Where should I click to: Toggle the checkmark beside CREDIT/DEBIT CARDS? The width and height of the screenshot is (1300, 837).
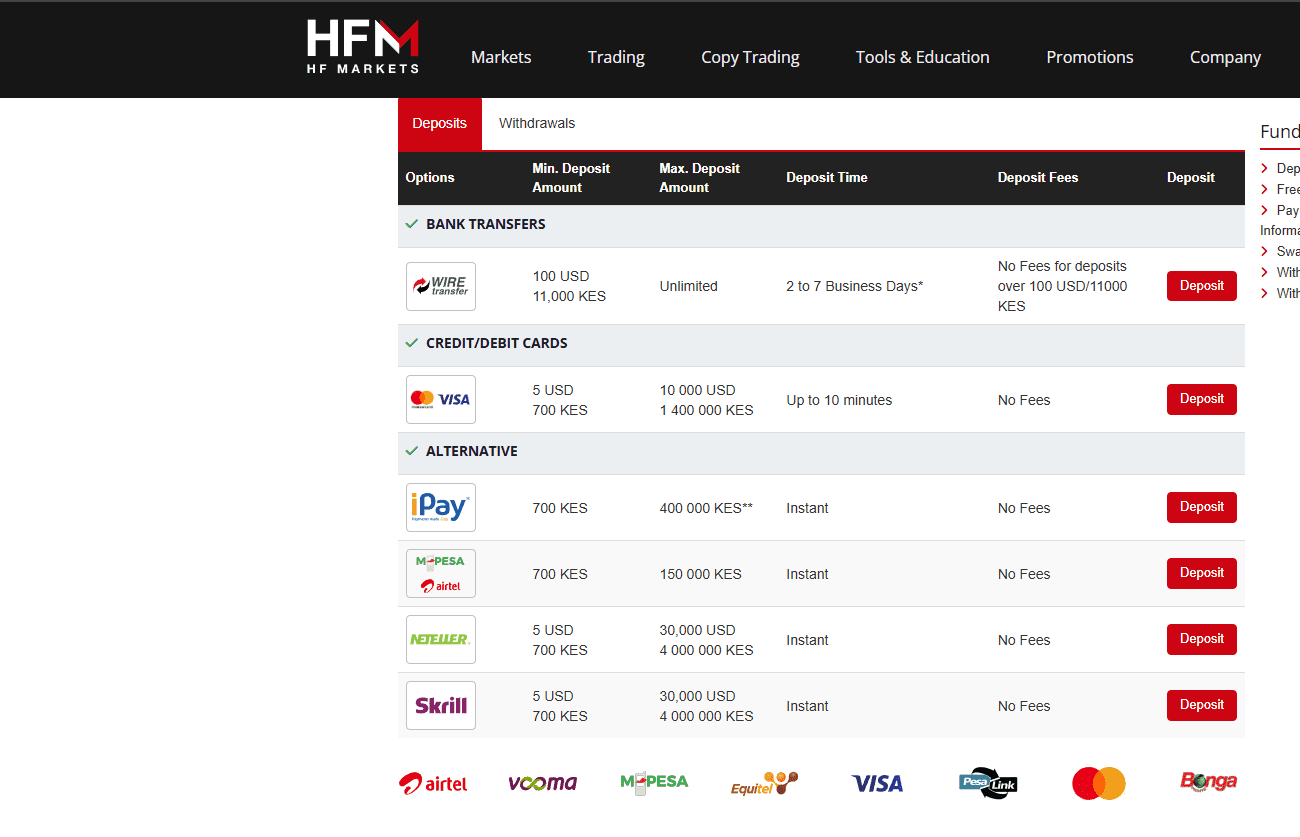tap(412, 342)
